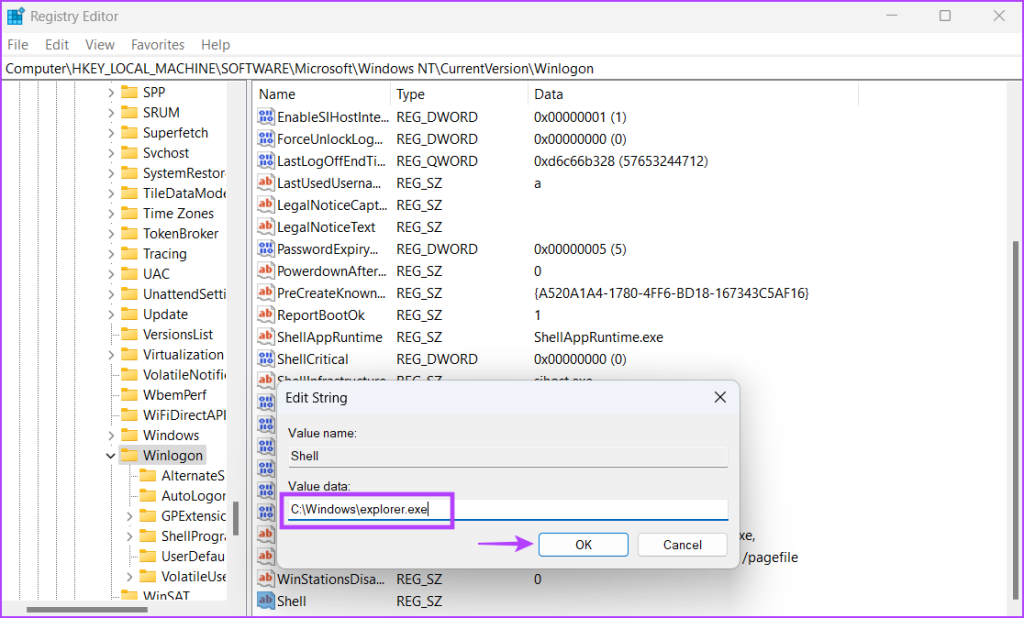Screen dimensions: 1024x618
Task: Click the string icon beside ShellAppRuntime
Action: [266, 337]
